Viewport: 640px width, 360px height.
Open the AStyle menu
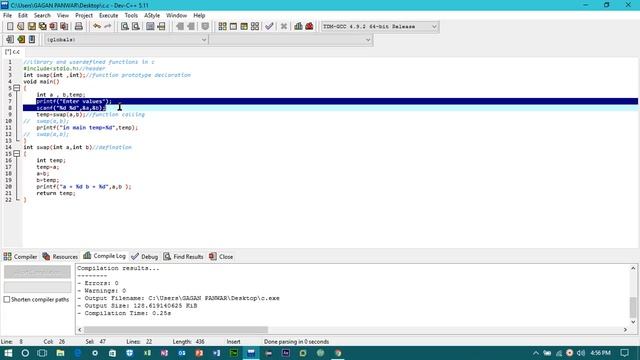pos(152,16)
